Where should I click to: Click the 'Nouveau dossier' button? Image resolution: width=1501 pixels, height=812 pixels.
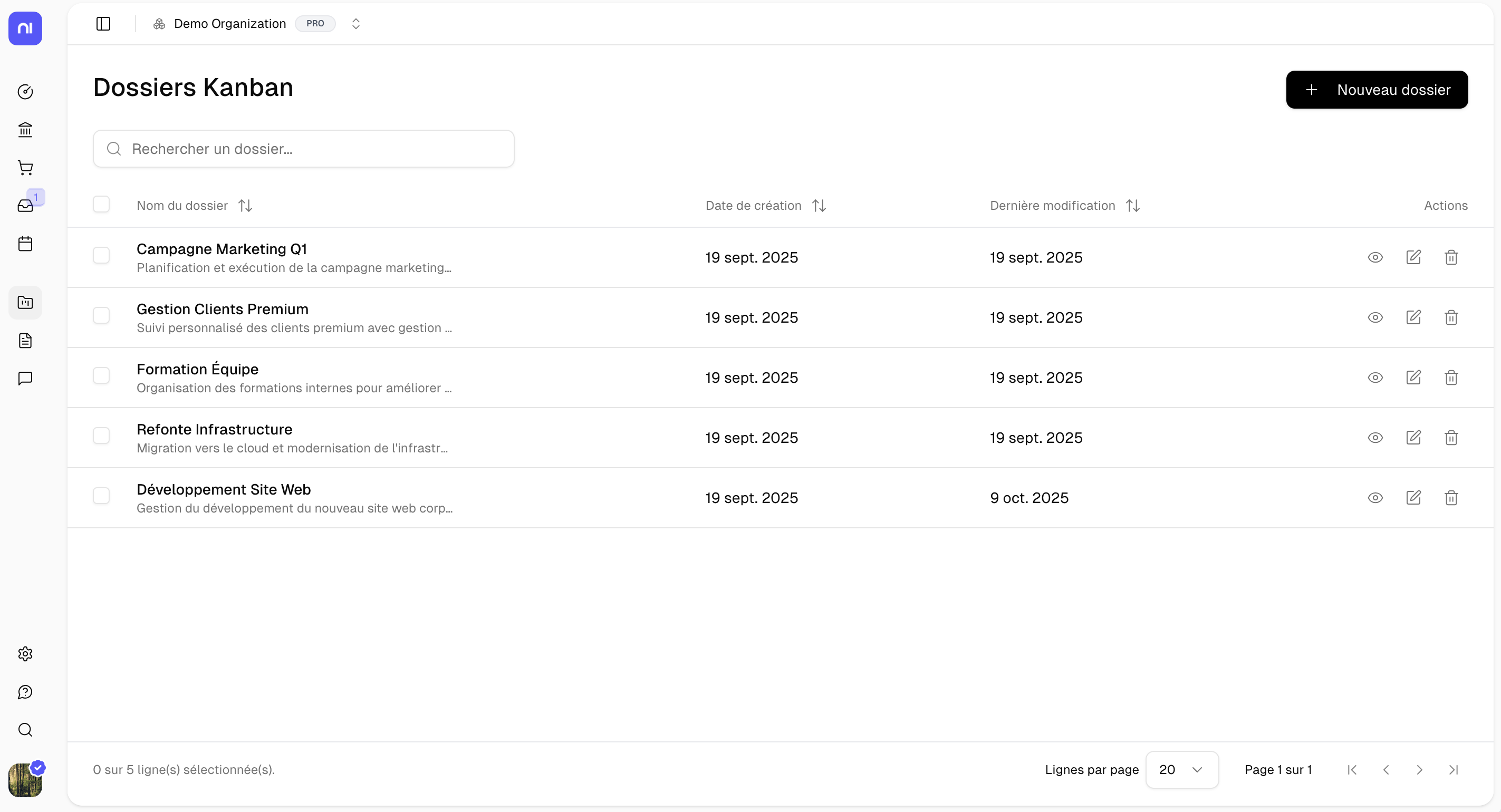(1377, 89)
